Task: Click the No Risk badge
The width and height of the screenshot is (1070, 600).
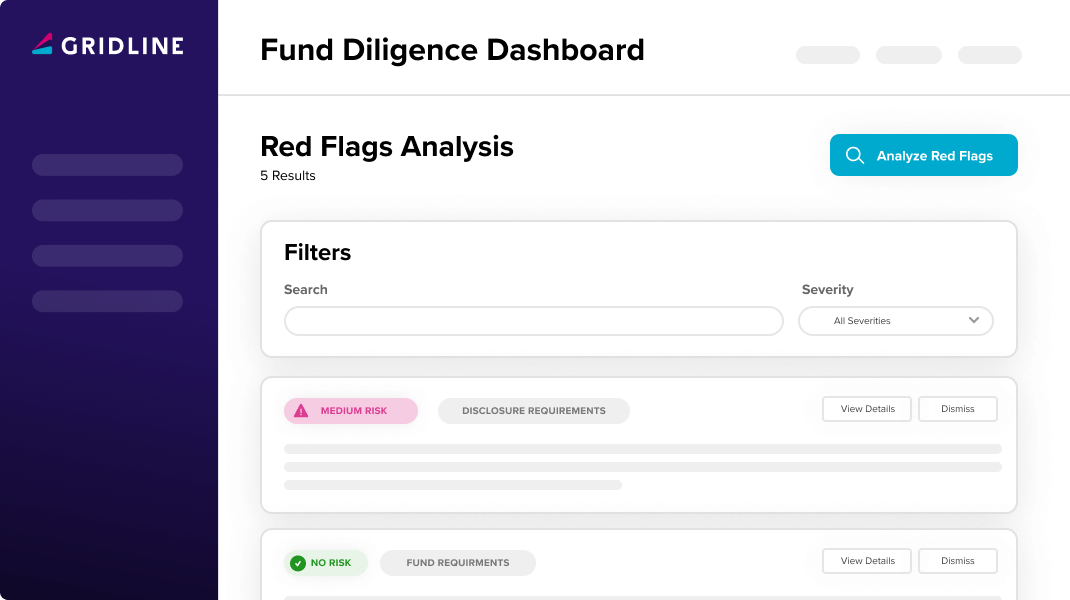Action: [326, 563]
